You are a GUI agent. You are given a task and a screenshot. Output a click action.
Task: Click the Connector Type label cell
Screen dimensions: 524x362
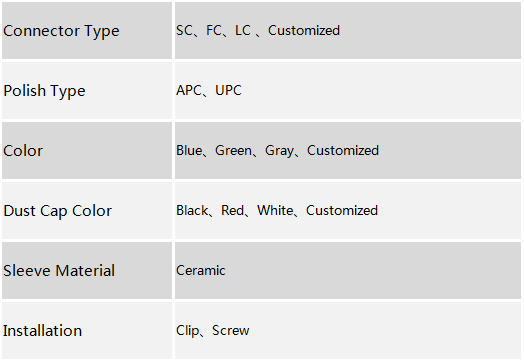87,31
